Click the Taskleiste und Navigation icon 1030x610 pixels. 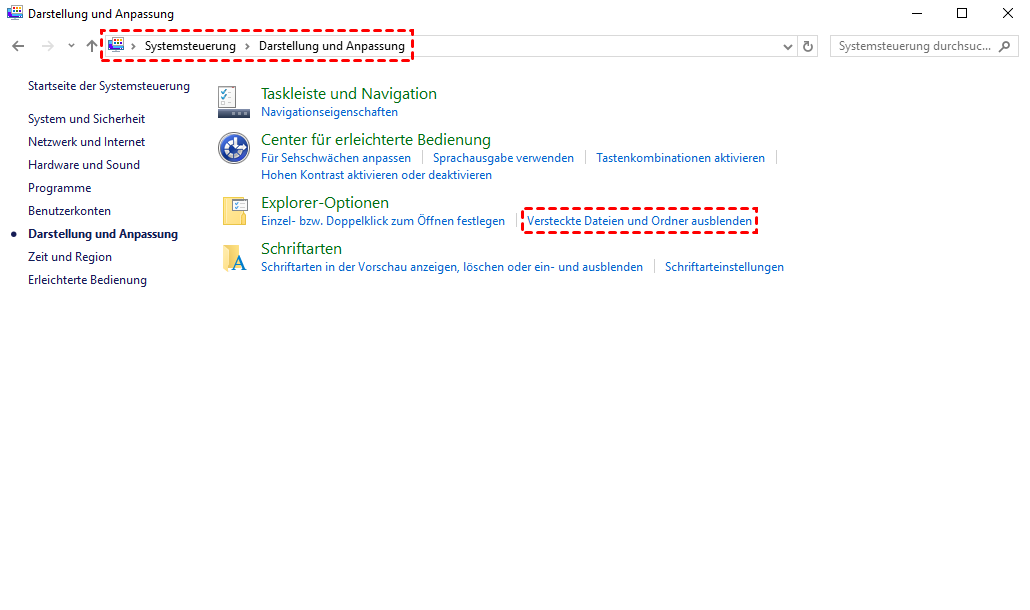click(x=233, y=101)
